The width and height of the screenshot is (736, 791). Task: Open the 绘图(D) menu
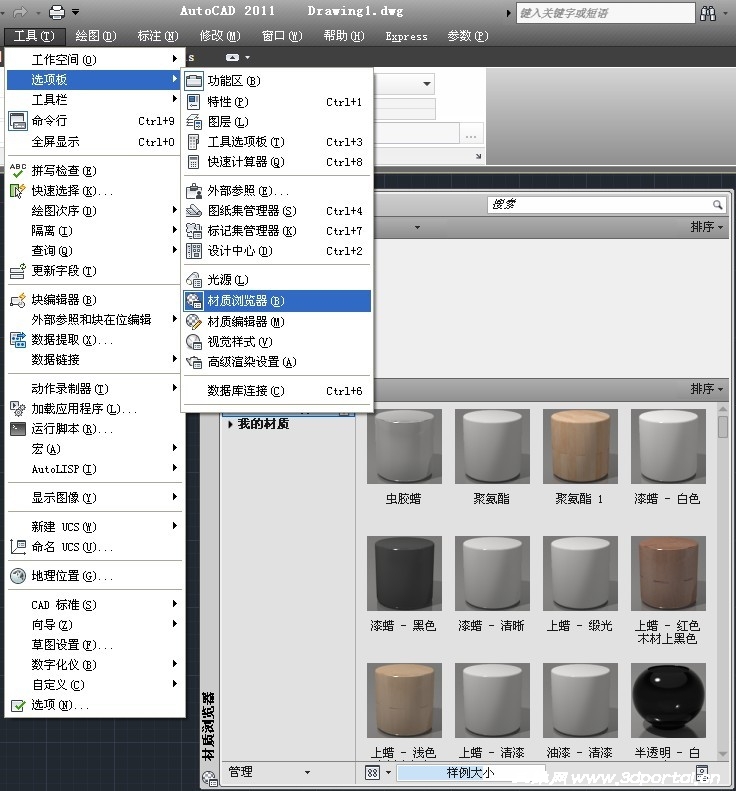[96, 36]
